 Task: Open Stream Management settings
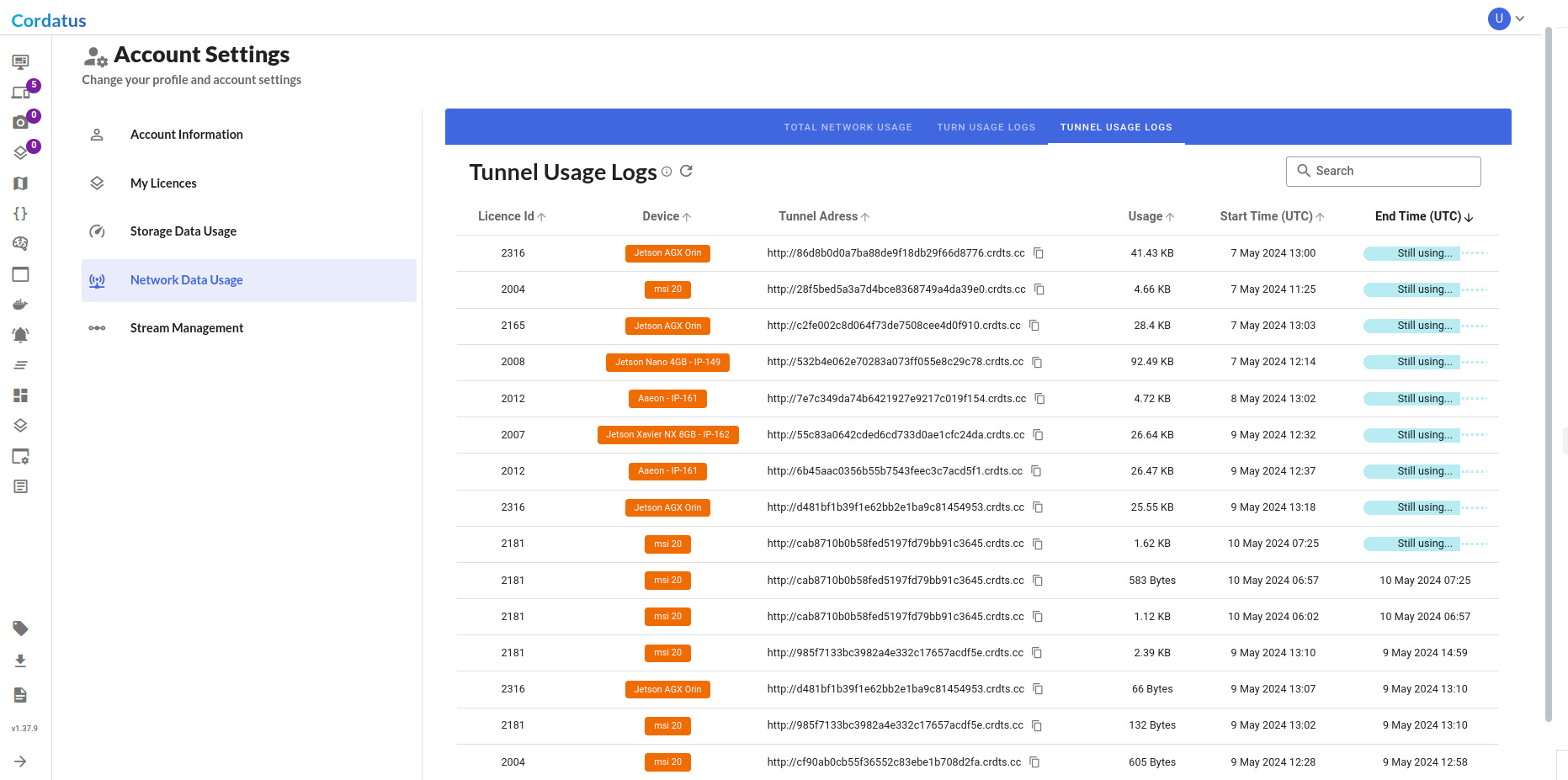(x=186, y=327)
